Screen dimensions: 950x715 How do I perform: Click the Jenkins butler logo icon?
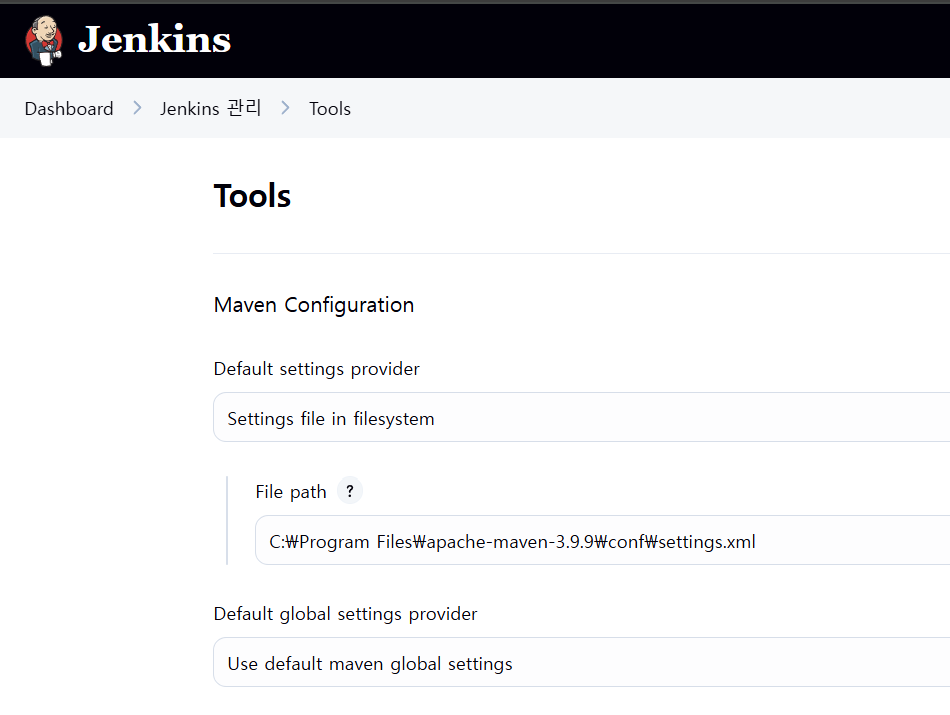[44, 41]
